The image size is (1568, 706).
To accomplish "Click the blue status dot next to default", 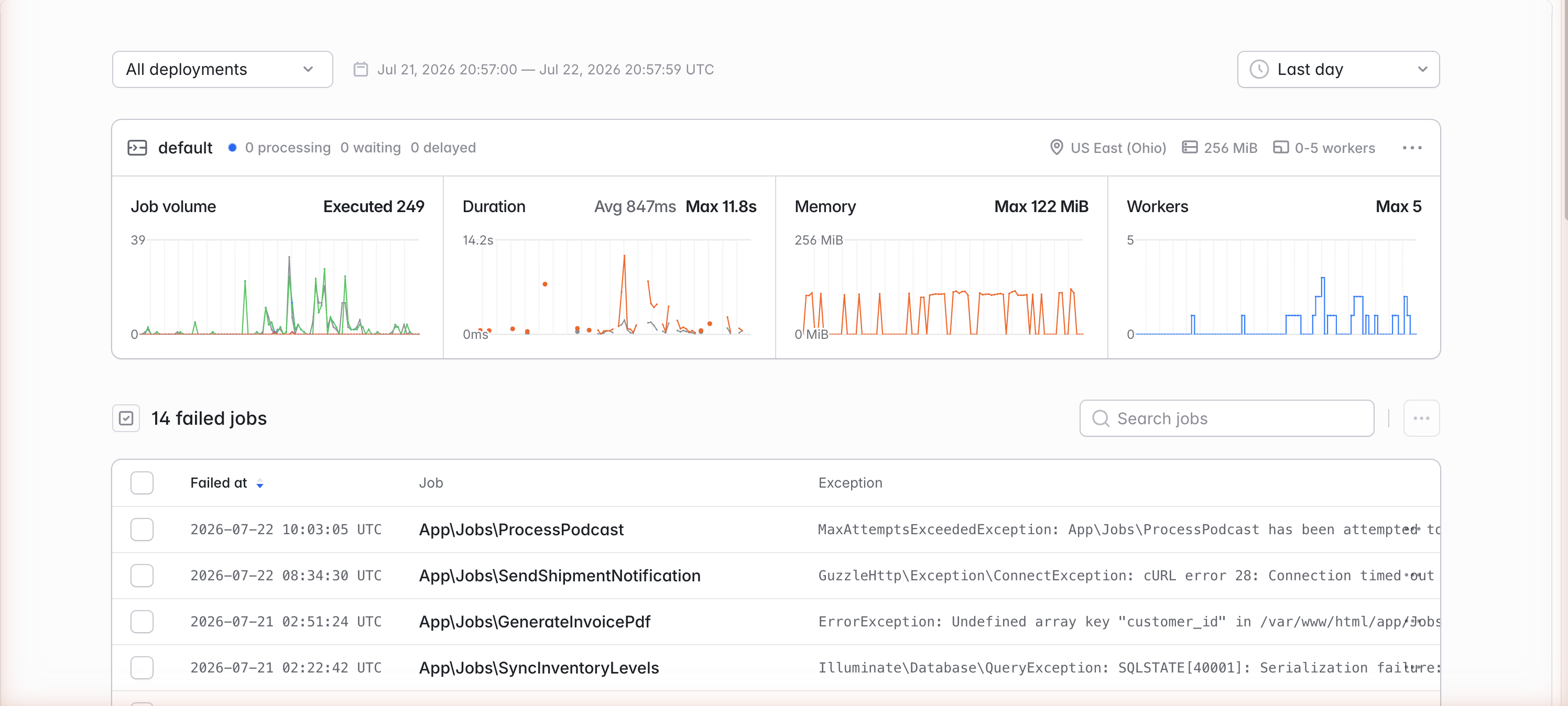I will [x=232, y=148].
